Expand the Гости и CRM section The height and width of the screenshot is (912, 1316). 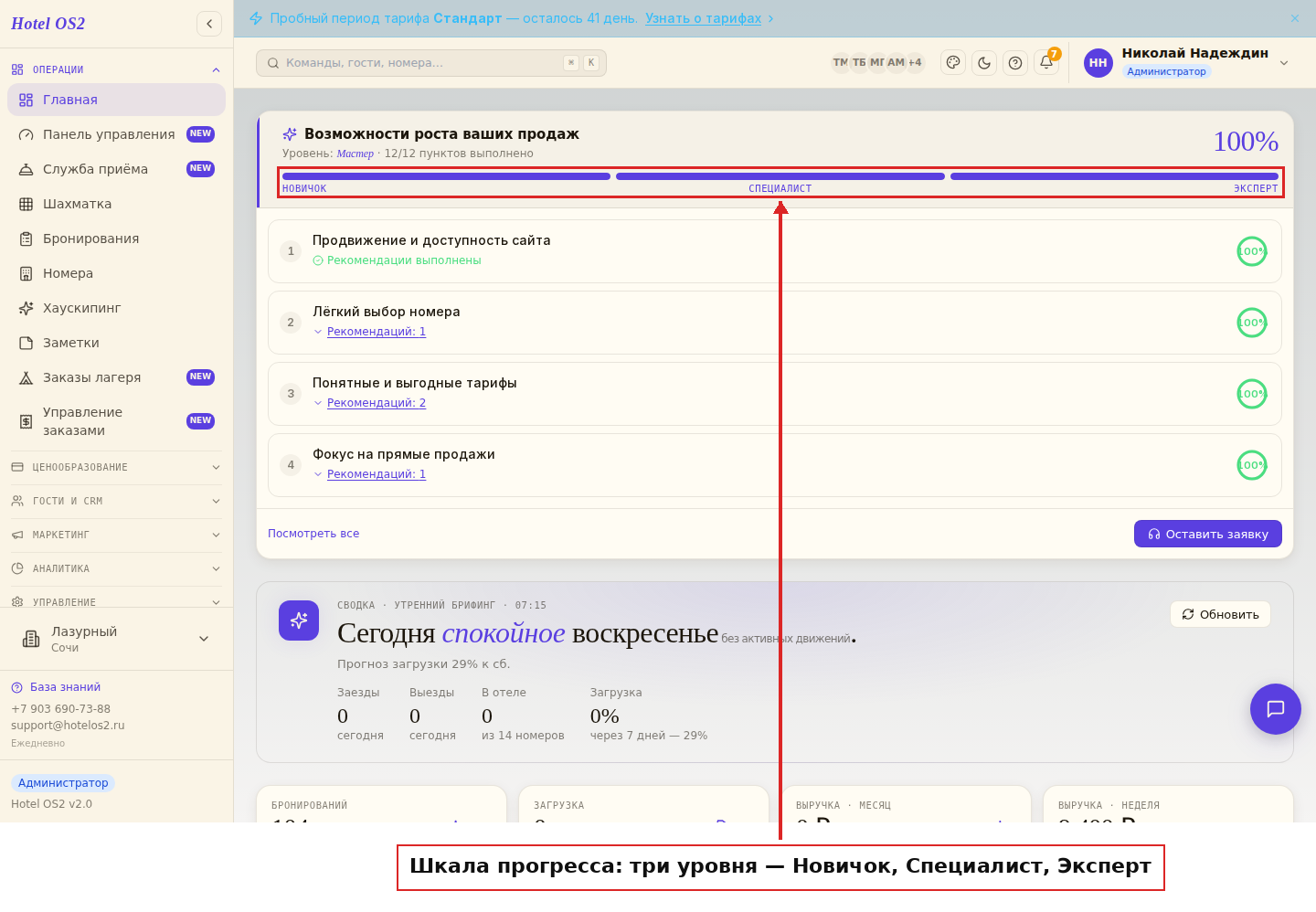point(116,501)
